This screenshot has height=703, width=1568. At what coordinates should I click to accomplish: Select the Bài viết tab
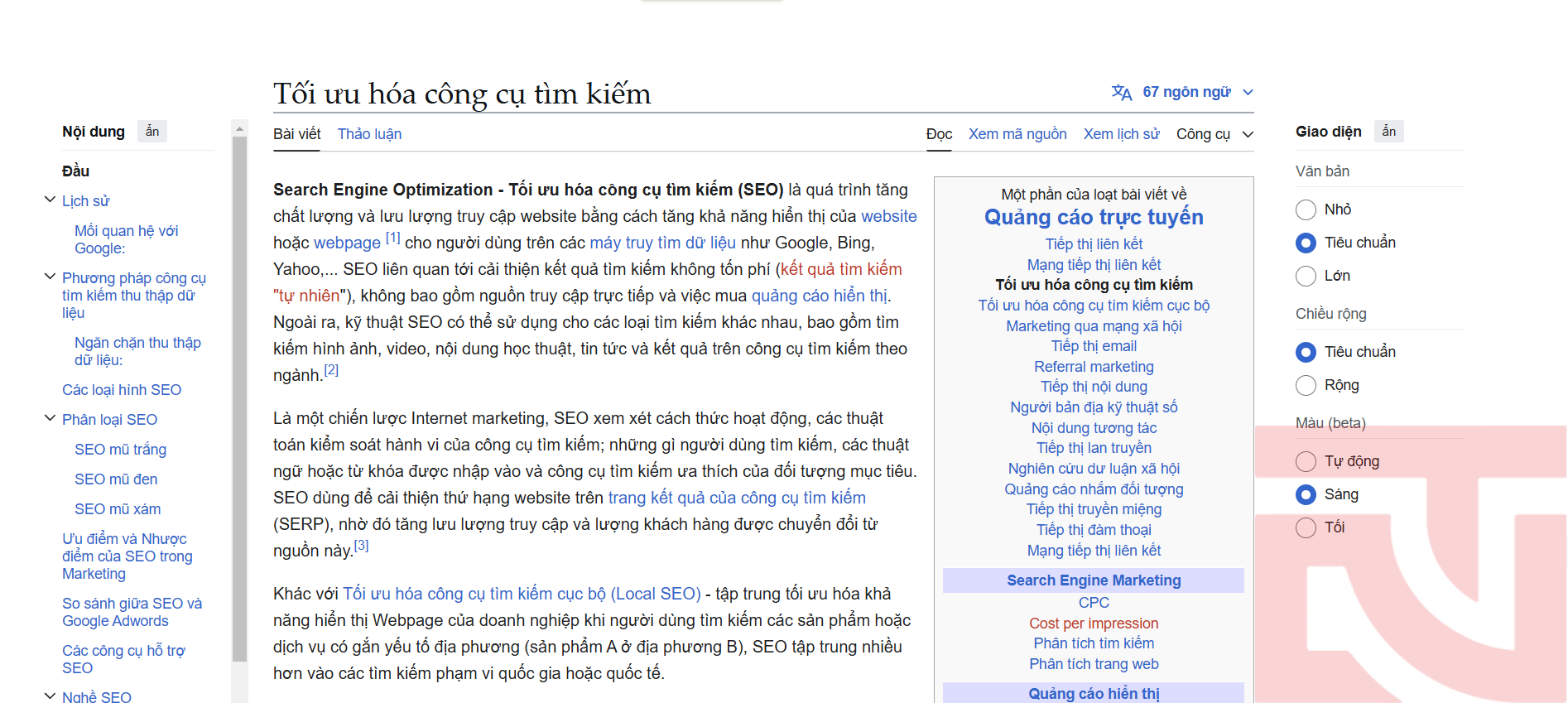coord(297,134)
